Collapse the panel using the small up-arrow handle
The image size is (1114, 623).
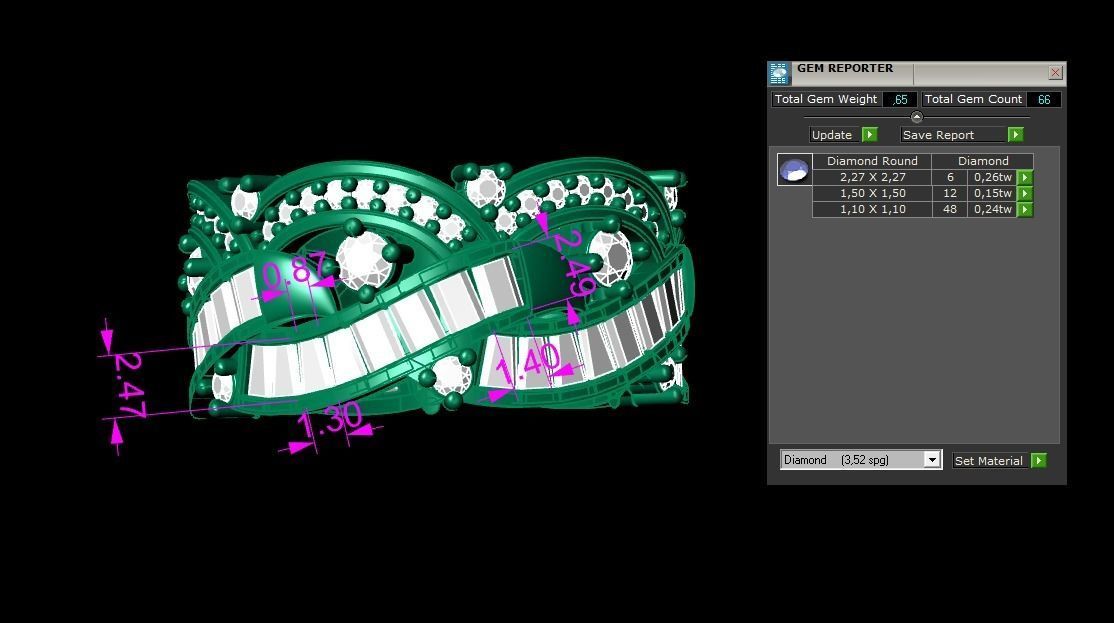click(916, 117)
